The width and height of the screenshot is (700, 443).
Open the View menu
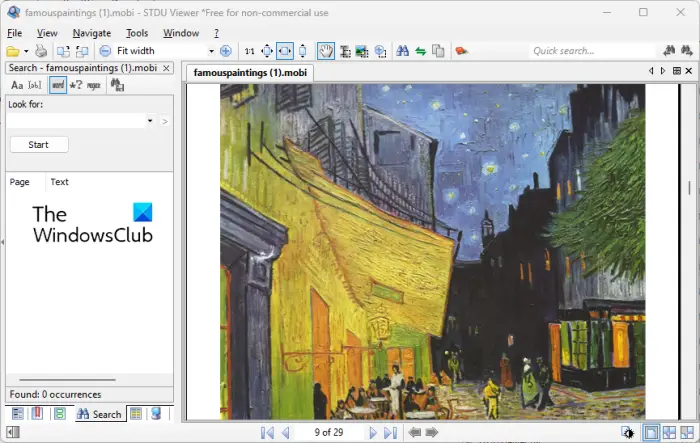pyautogui.click(x=47, y=33)
